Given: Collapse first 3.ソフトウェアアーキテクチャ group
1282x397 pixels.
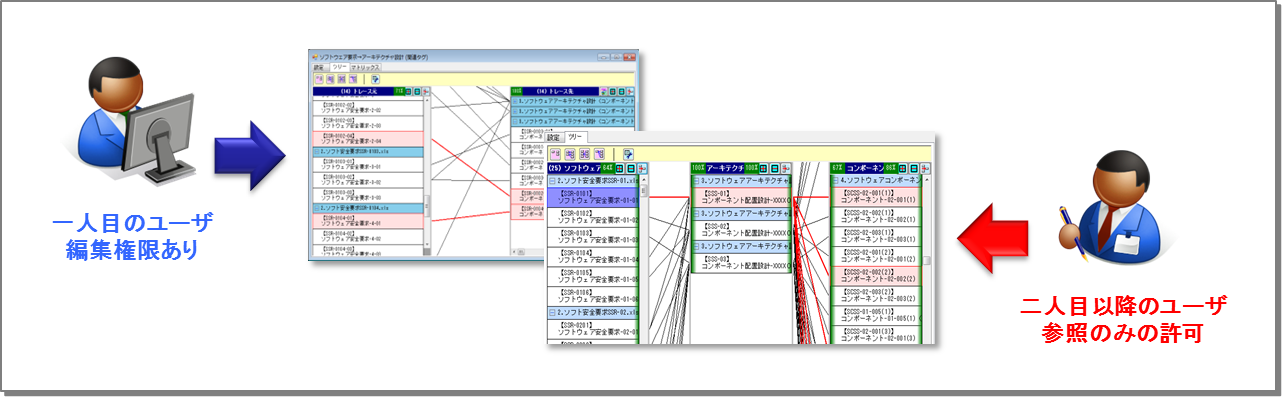Looking at the screenshot, I should click(695, 180).
